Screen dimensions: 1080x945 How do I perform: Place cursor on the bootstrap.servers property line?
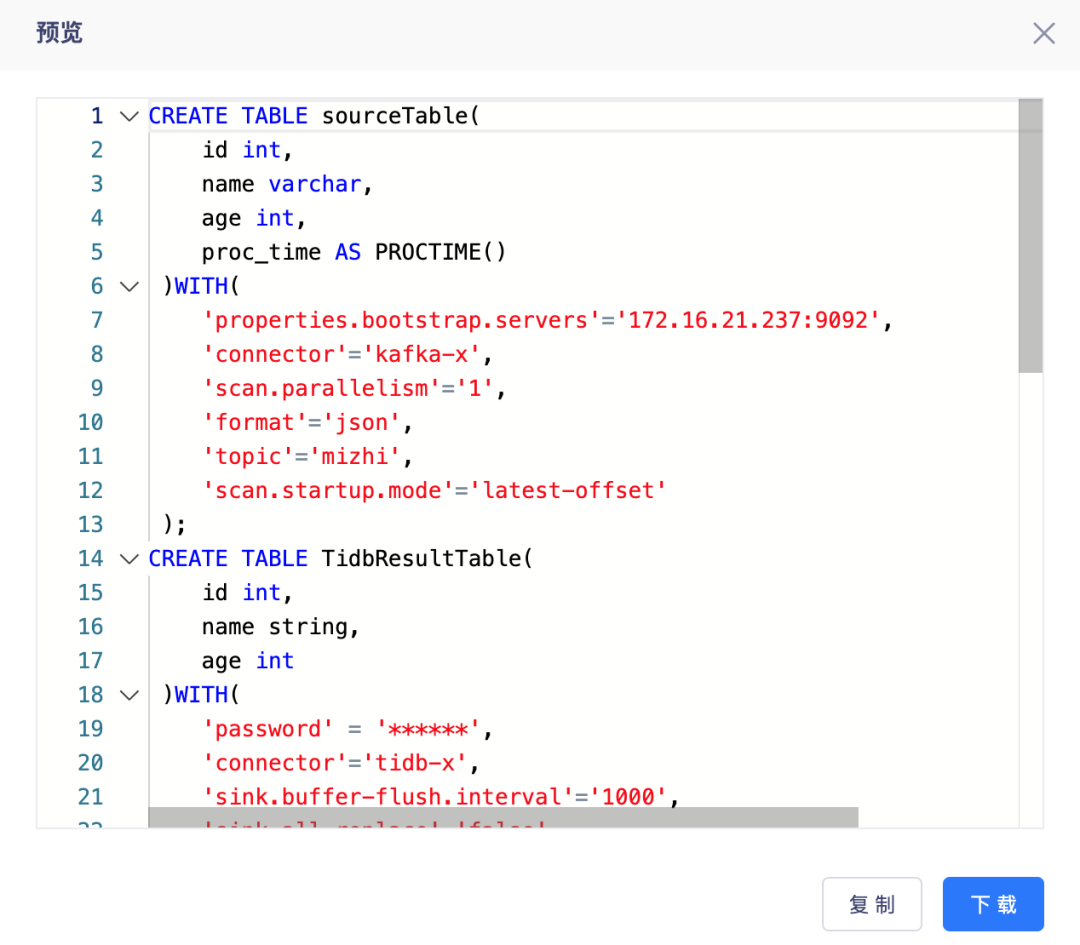tap(547, 320)
